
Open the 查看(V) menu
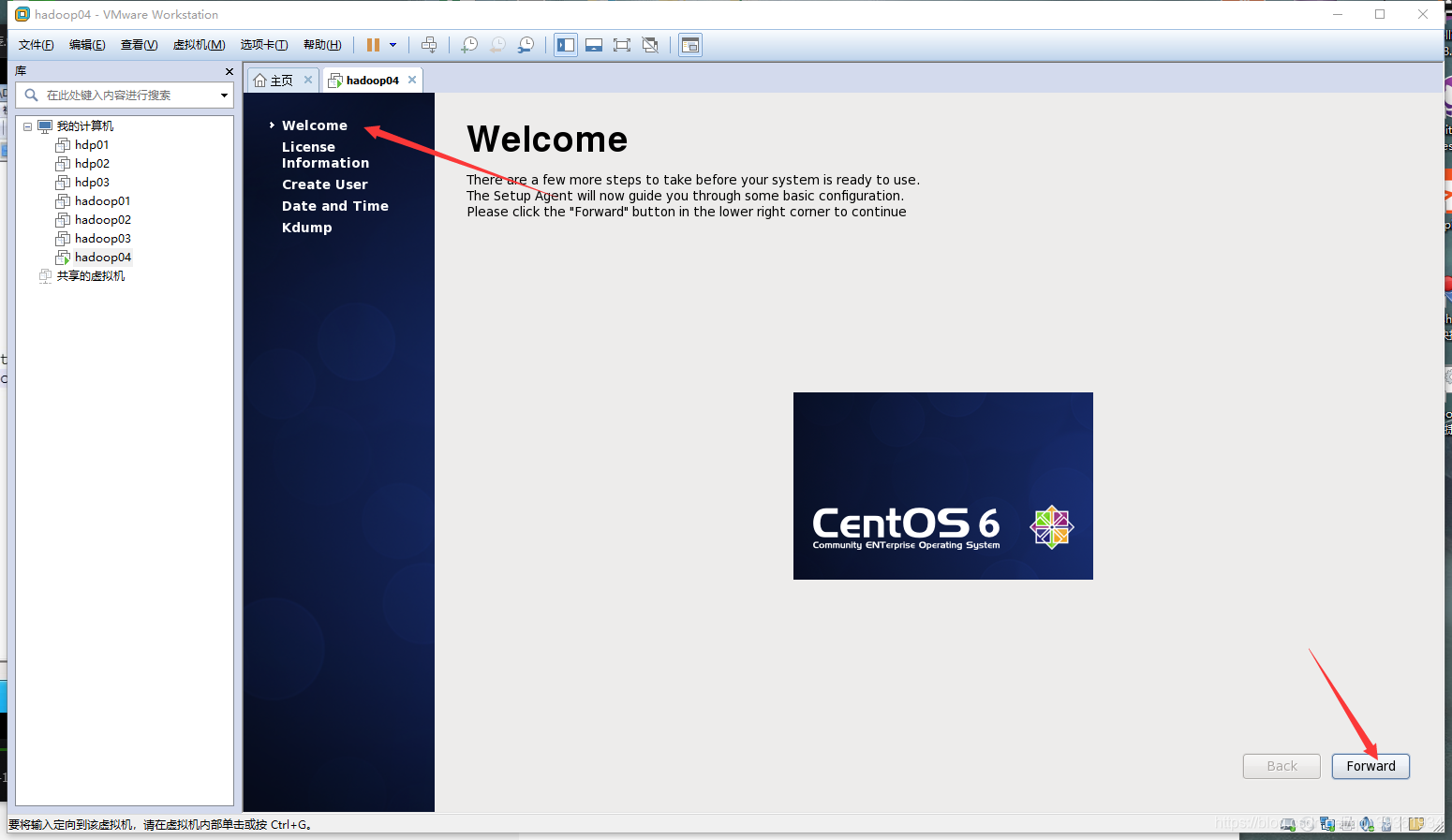(x=139, y=45)
